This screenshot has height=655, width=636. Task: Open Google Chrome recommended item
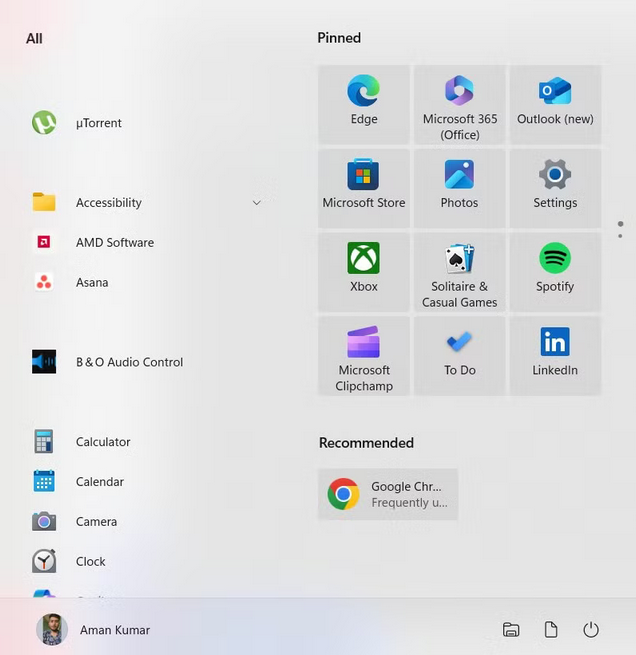(388, 494)
